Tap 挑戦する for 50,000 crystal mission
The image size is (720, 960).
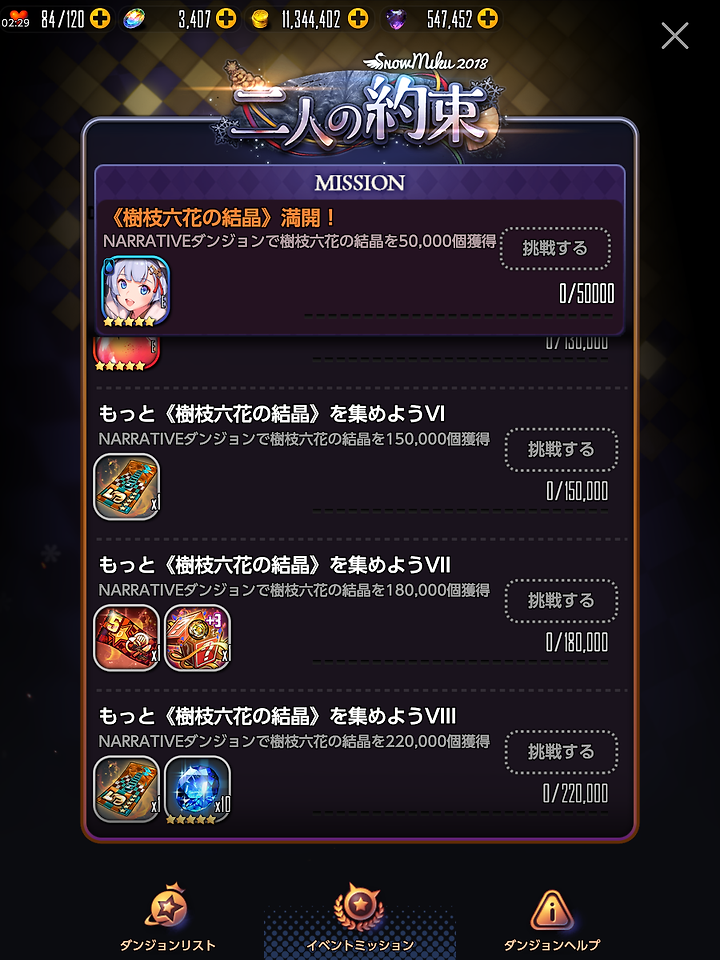[x=555, y=249]
